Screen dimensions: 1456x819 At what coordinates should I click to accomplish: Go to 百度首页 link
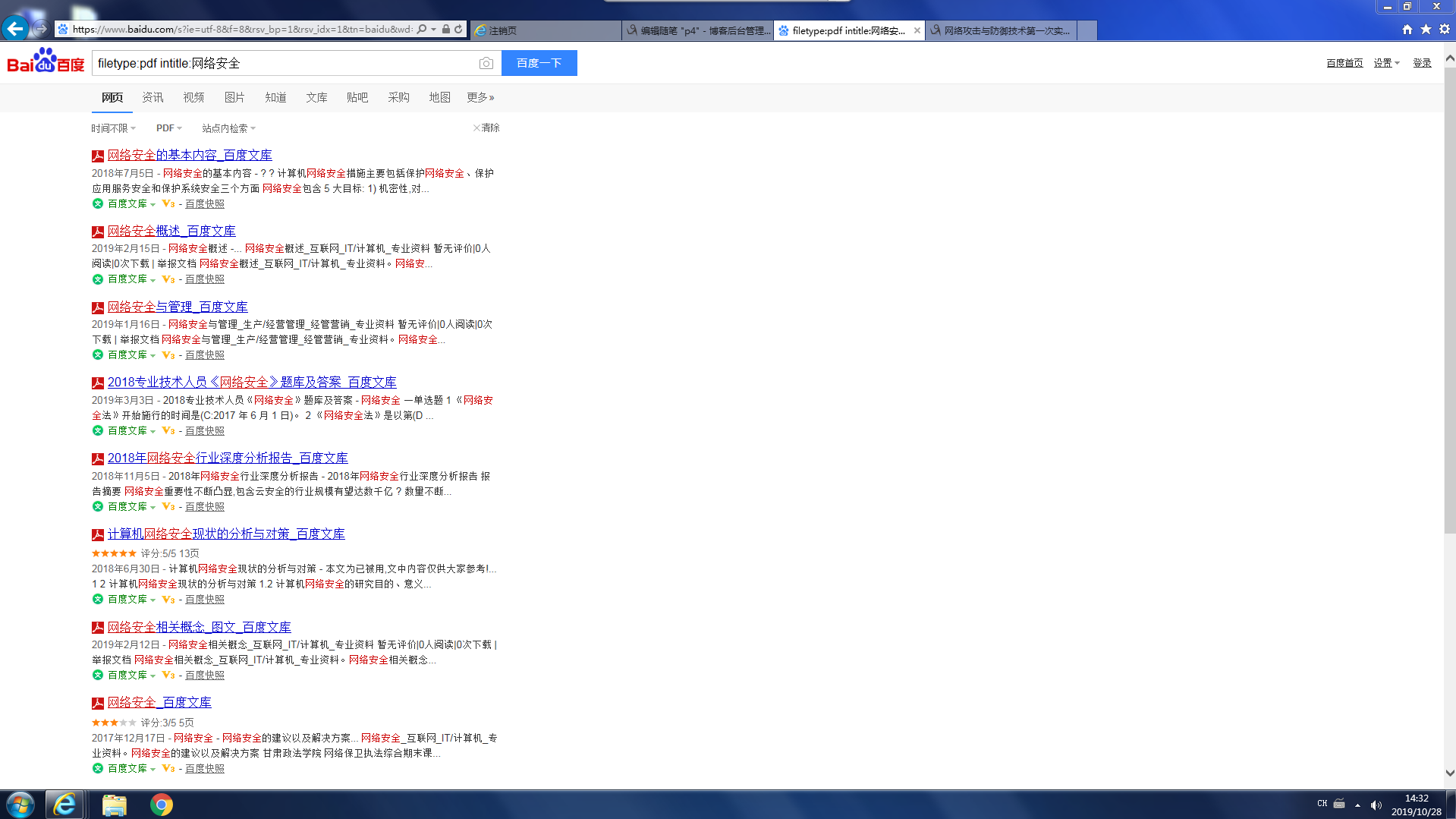pyautogui.click(x=1344, y=63)
